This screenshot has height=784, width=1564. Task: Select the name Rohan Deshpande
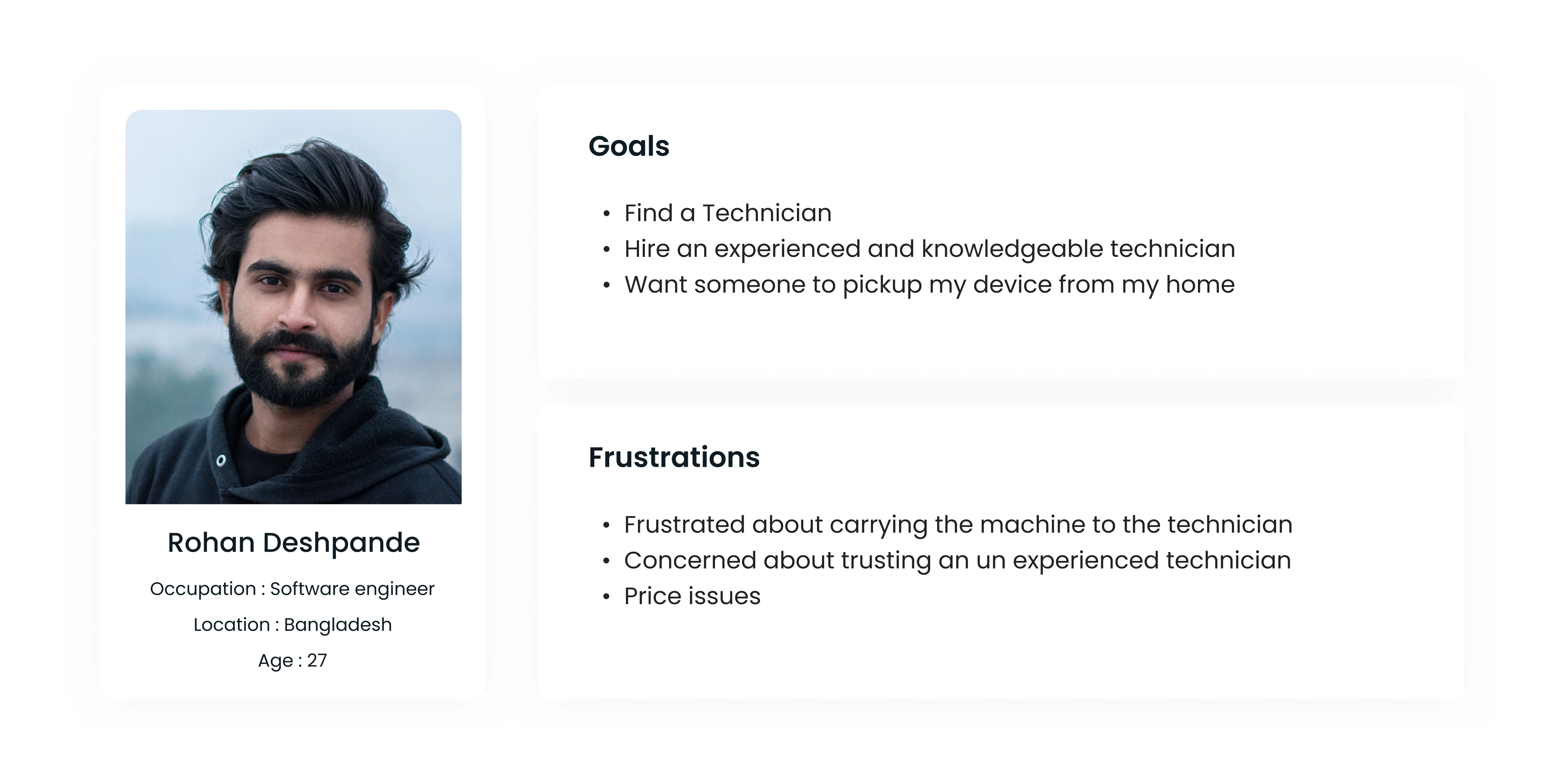pyautogui.click(x=293, y=542)
